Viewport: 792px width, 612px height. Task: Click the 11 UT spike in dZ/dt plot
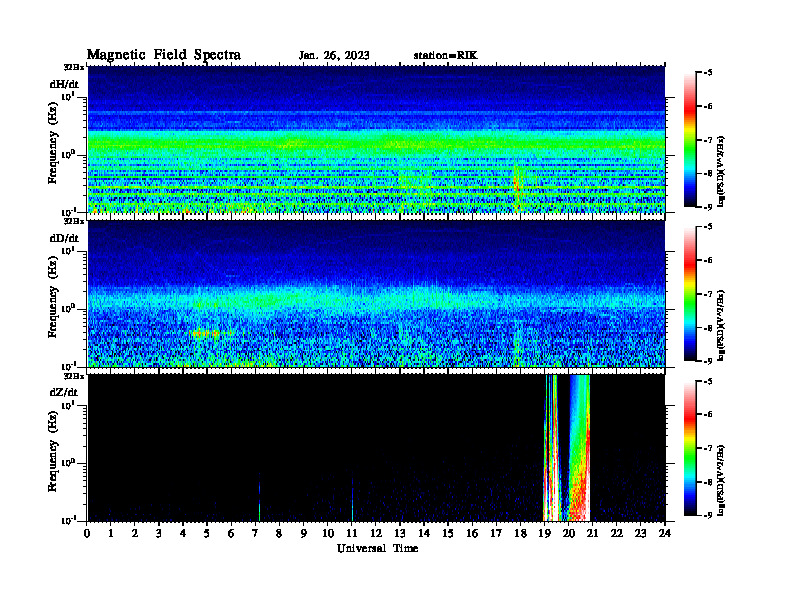352,500
